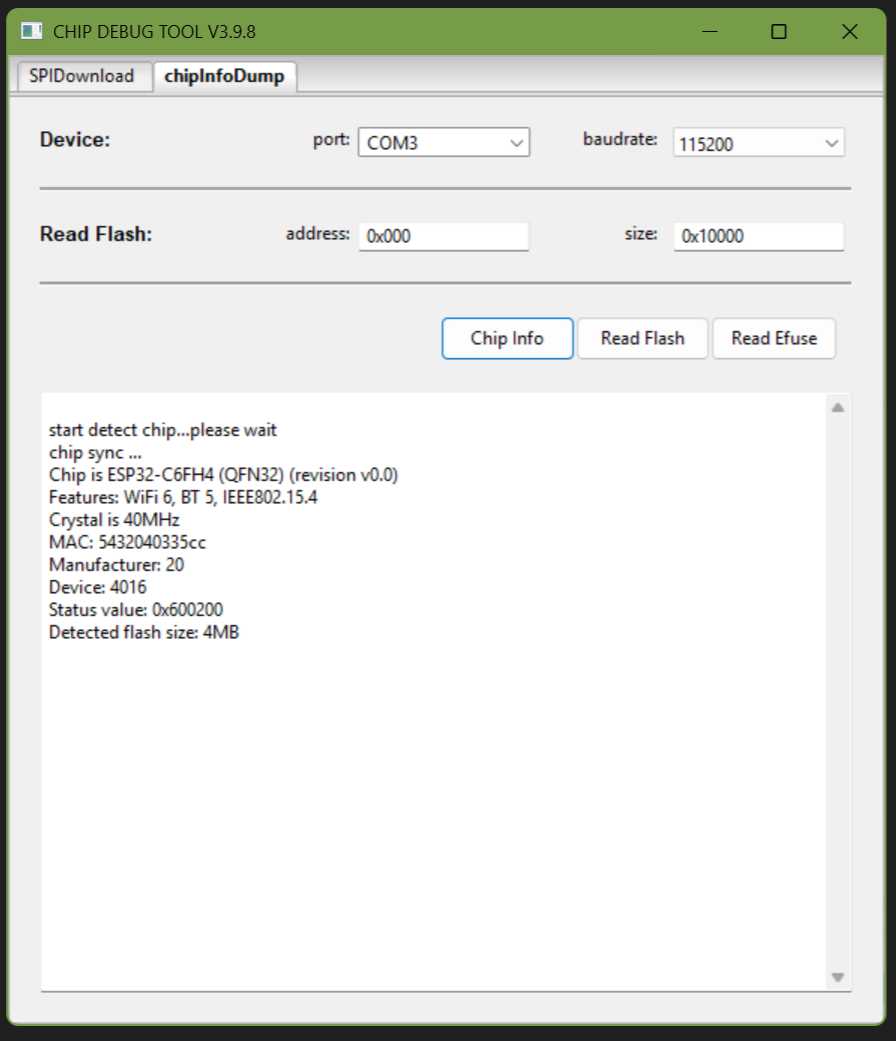Click the Read Flash button
Image resolution: width=896 pixels, height=1041 pixels.
click(642, 339)
